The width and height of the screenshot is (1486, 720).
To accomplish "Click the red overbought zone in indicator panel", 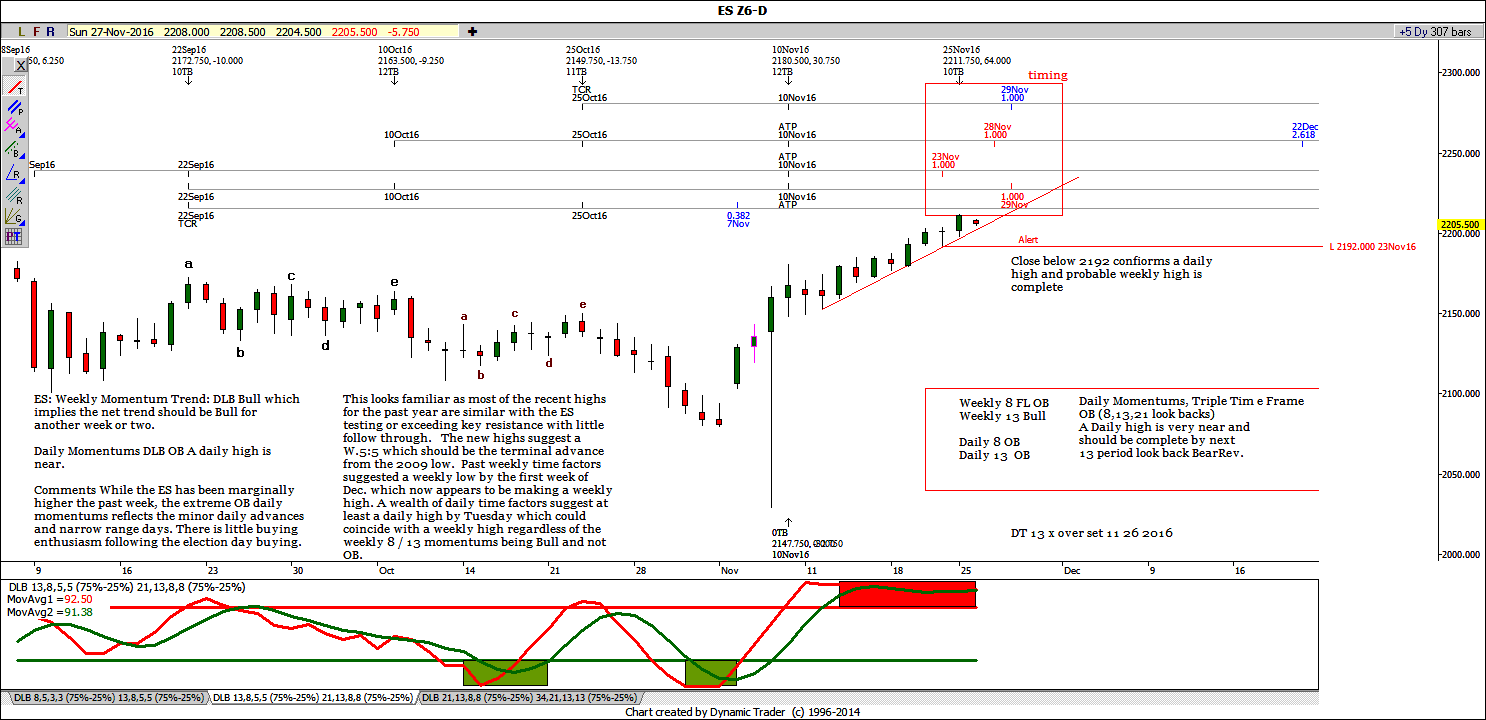I will 907,594.
